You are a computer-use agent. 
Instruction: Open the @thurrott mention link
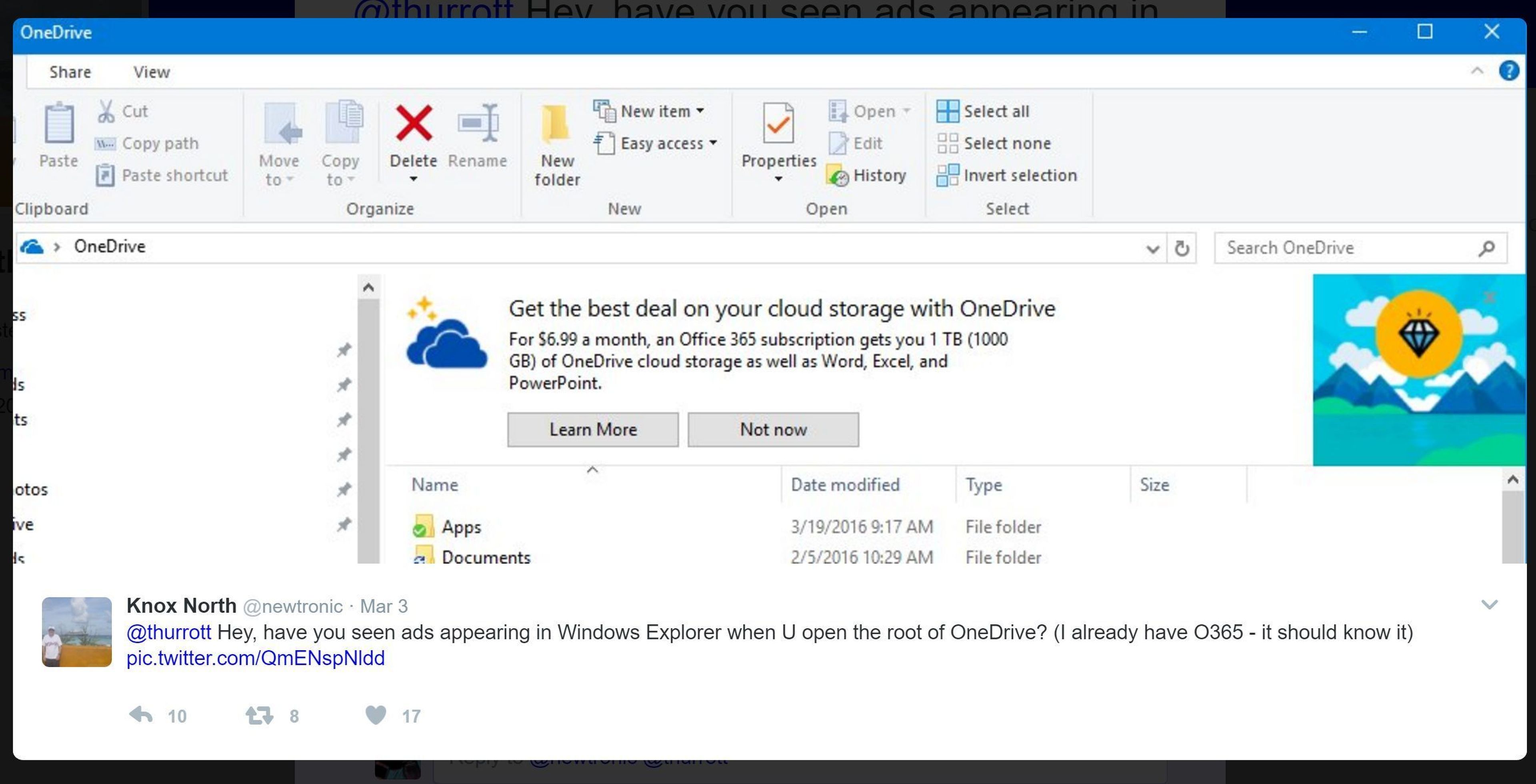[x=169, y=632]
